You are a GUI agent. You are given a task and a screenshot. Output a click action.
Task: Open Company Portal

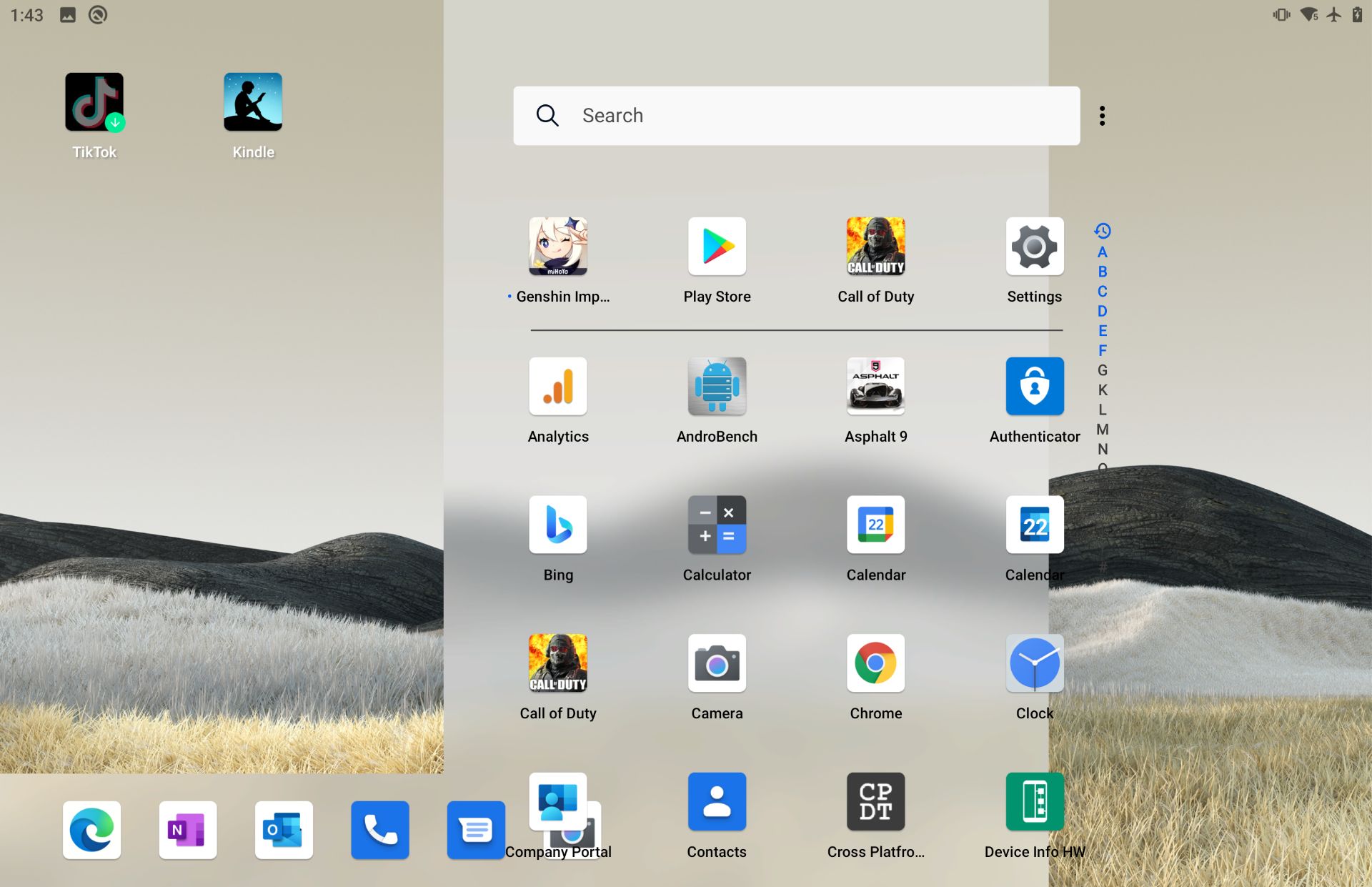pyautogui.click(x=558, y=802)
